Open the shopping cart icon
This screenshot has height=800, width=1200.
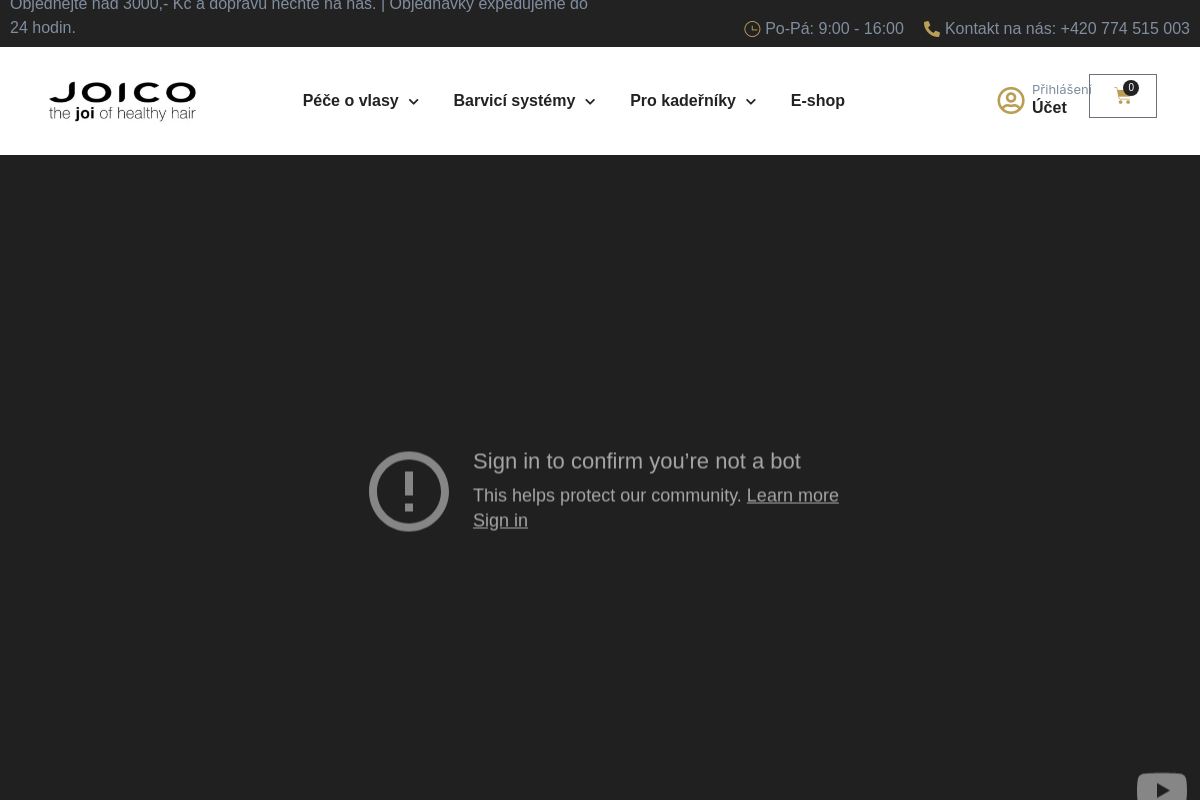(1122, 97)
